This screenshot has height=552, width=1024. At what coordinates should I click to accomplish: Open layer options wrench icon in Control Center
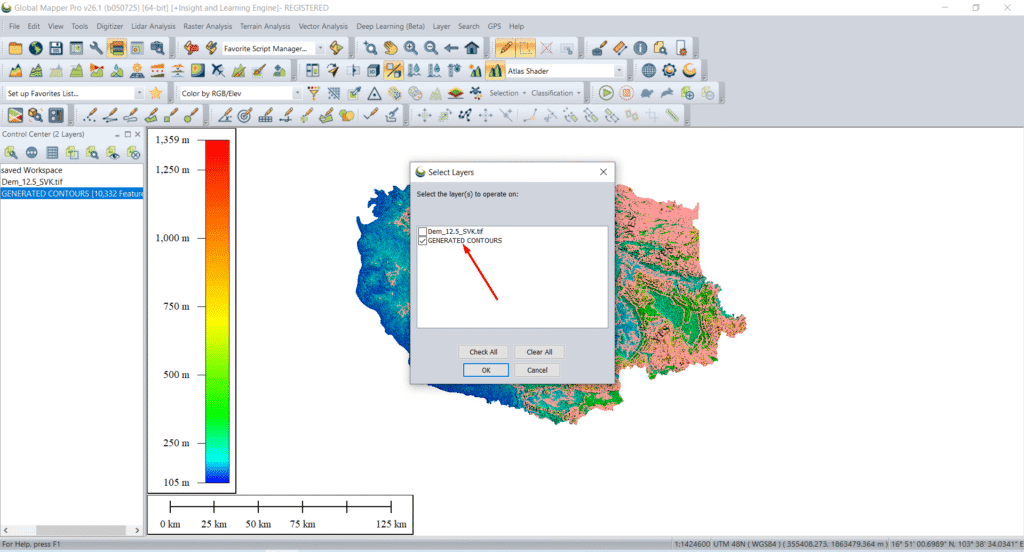pyautogui.click(x=11, y=153)
